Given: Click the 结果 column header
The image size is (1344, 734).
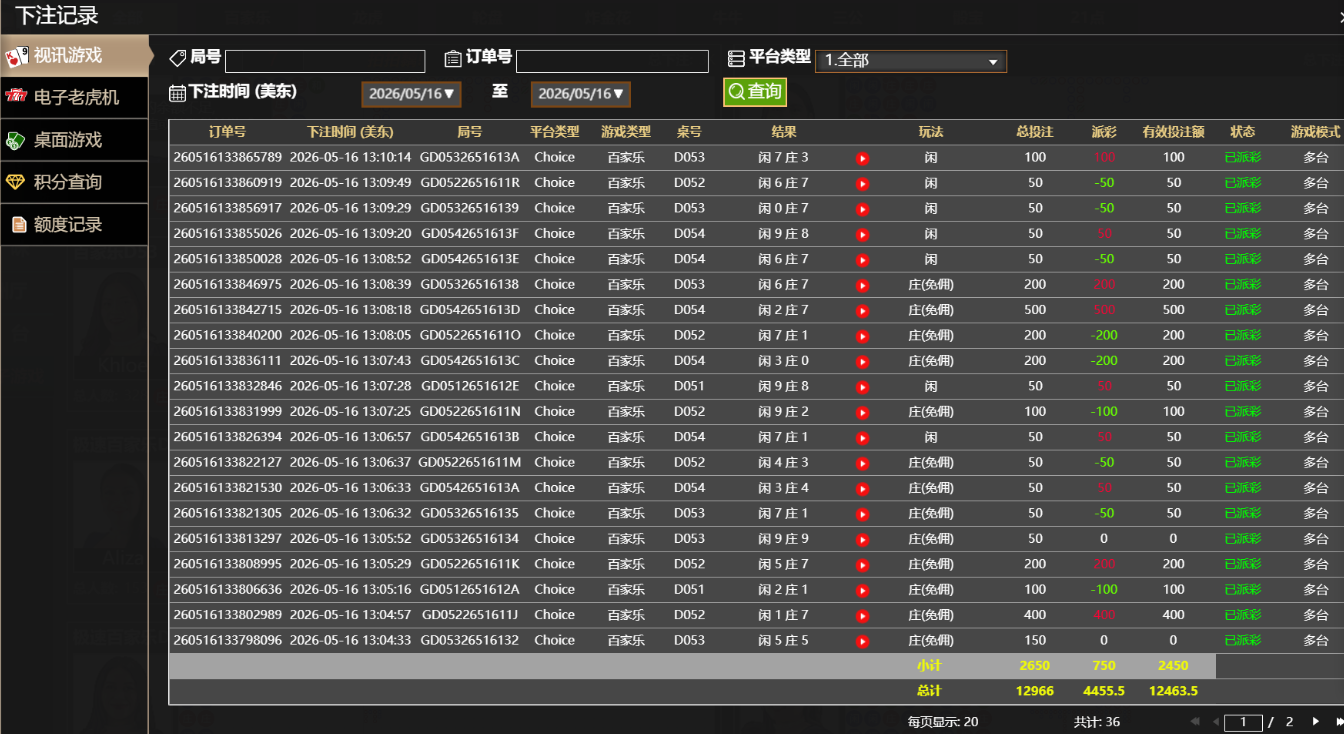Looking at the screenshot, I should (x=784, y=132).
